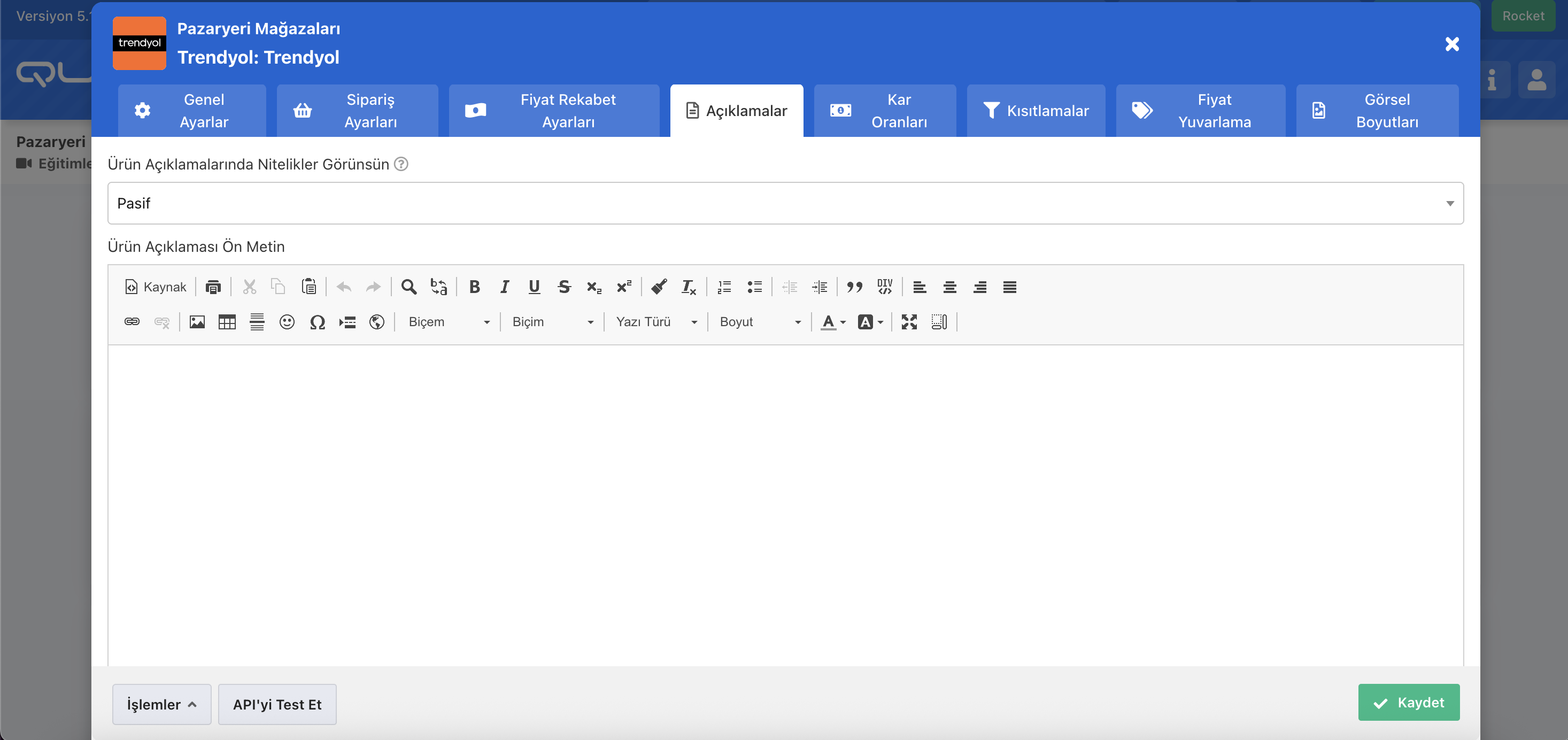
Task: Insert special character with Omega icon
Action: click(x=317, y=322)
